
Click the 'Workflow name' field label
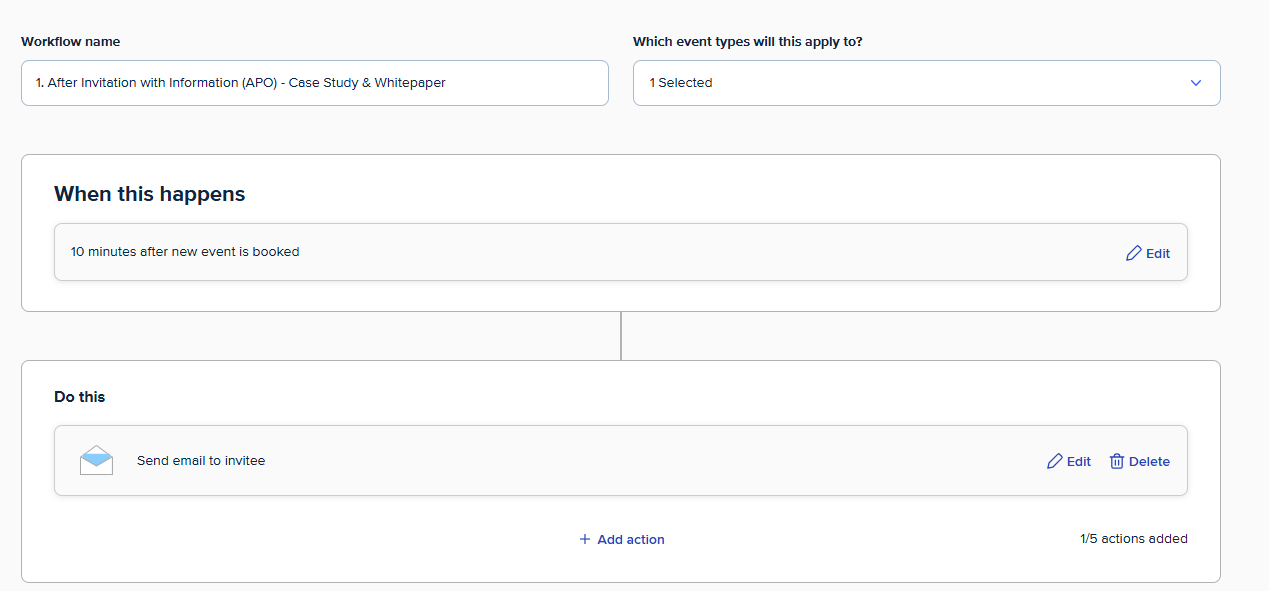pos(71,42)
